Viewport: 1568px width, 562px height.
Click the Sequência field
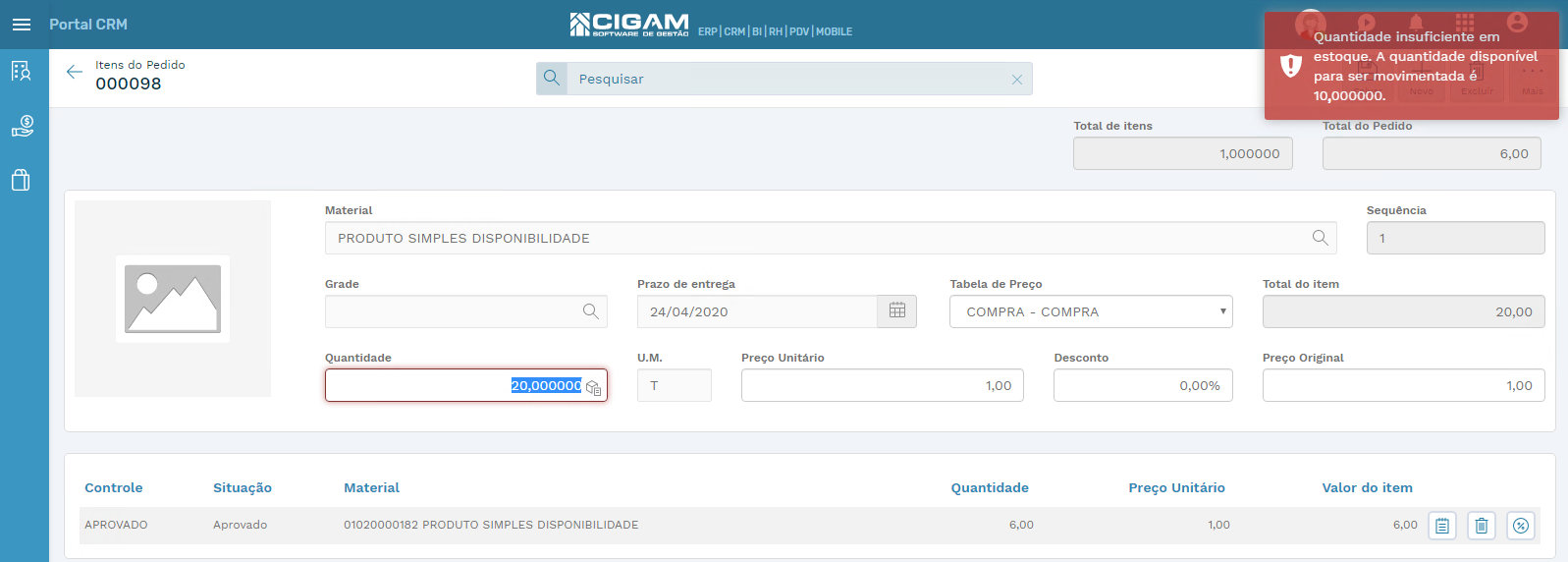click(x=1456, y=238)
